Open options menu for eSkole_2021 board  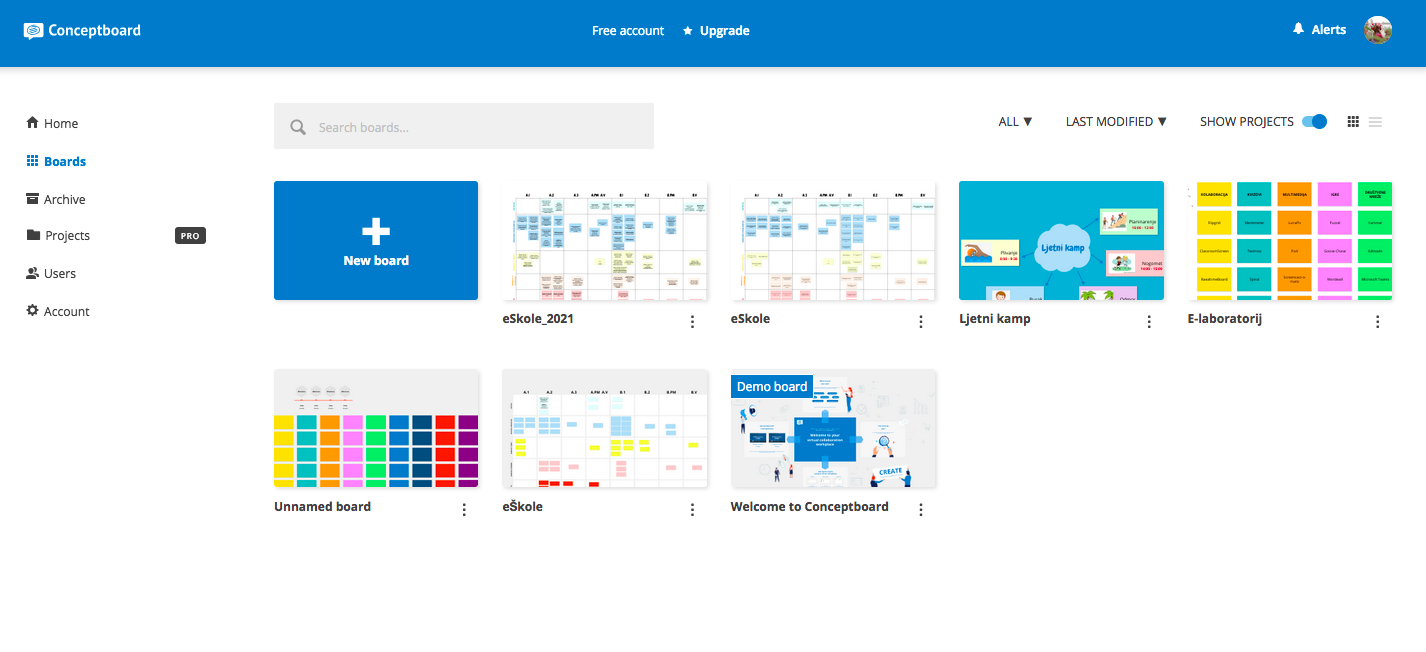point(692,321)
